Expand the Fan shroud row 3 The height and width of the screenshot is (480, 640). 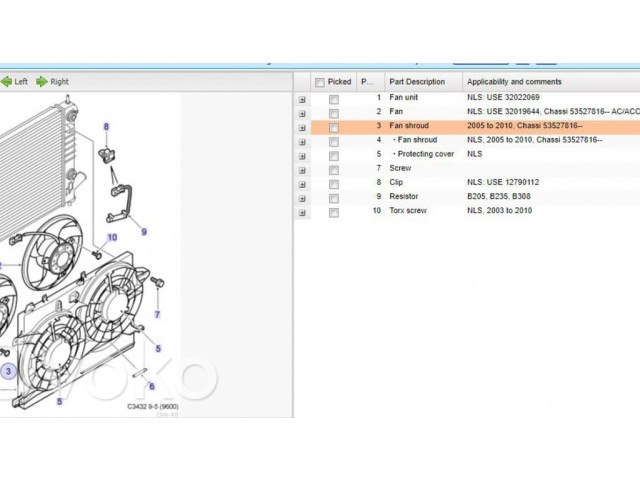tap(302, 127)
